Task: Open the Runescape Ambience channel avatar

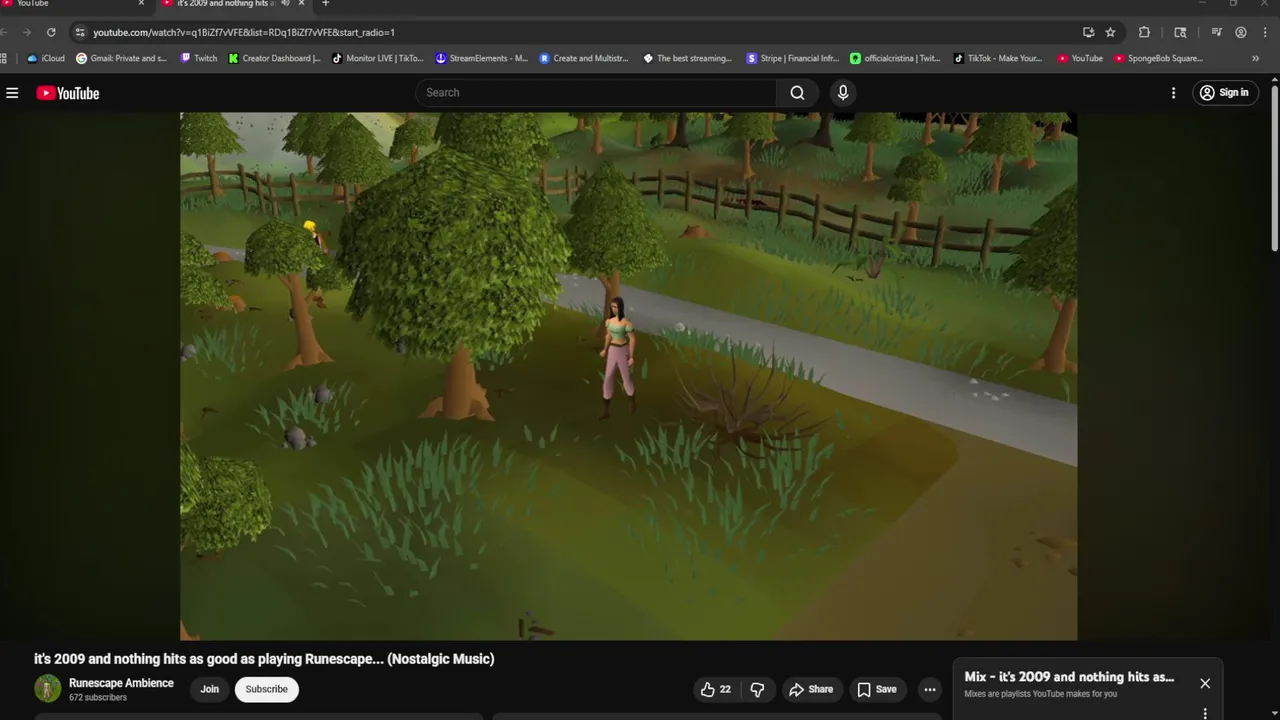Action: 47,689
